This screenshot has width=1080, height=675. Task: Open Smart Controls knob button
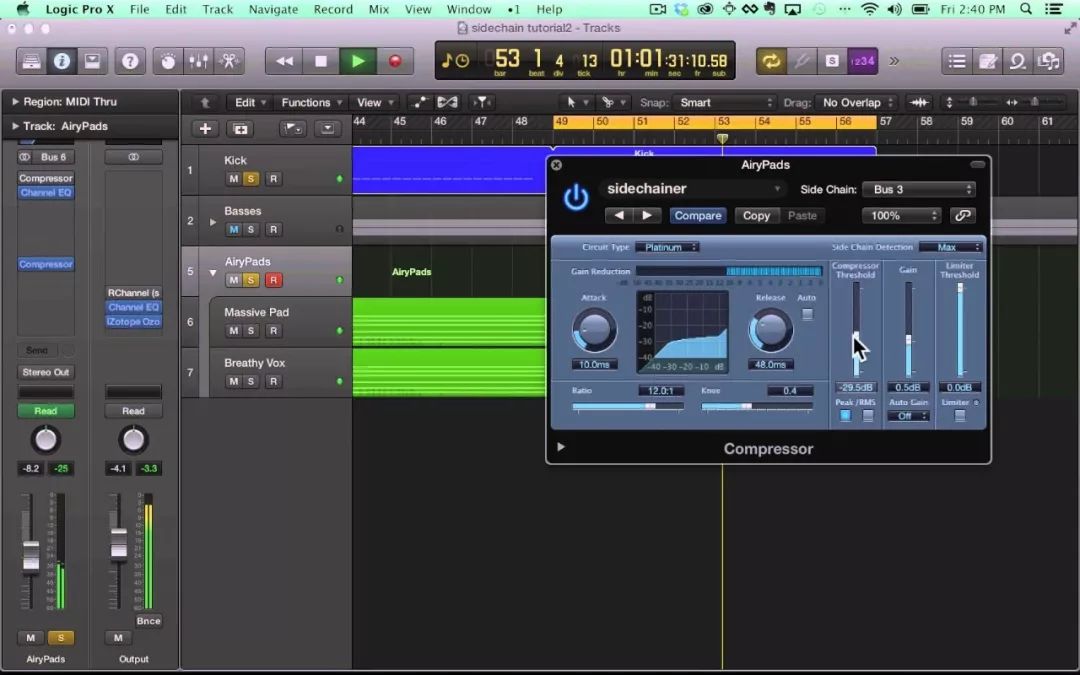point(168,61)
